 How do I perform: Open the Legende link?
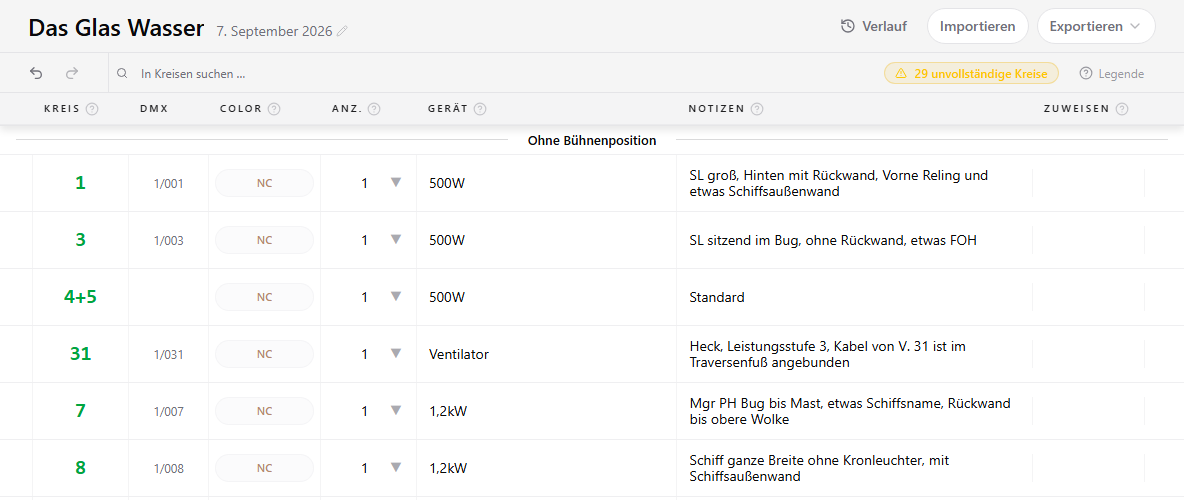(x=1112, y=73)
